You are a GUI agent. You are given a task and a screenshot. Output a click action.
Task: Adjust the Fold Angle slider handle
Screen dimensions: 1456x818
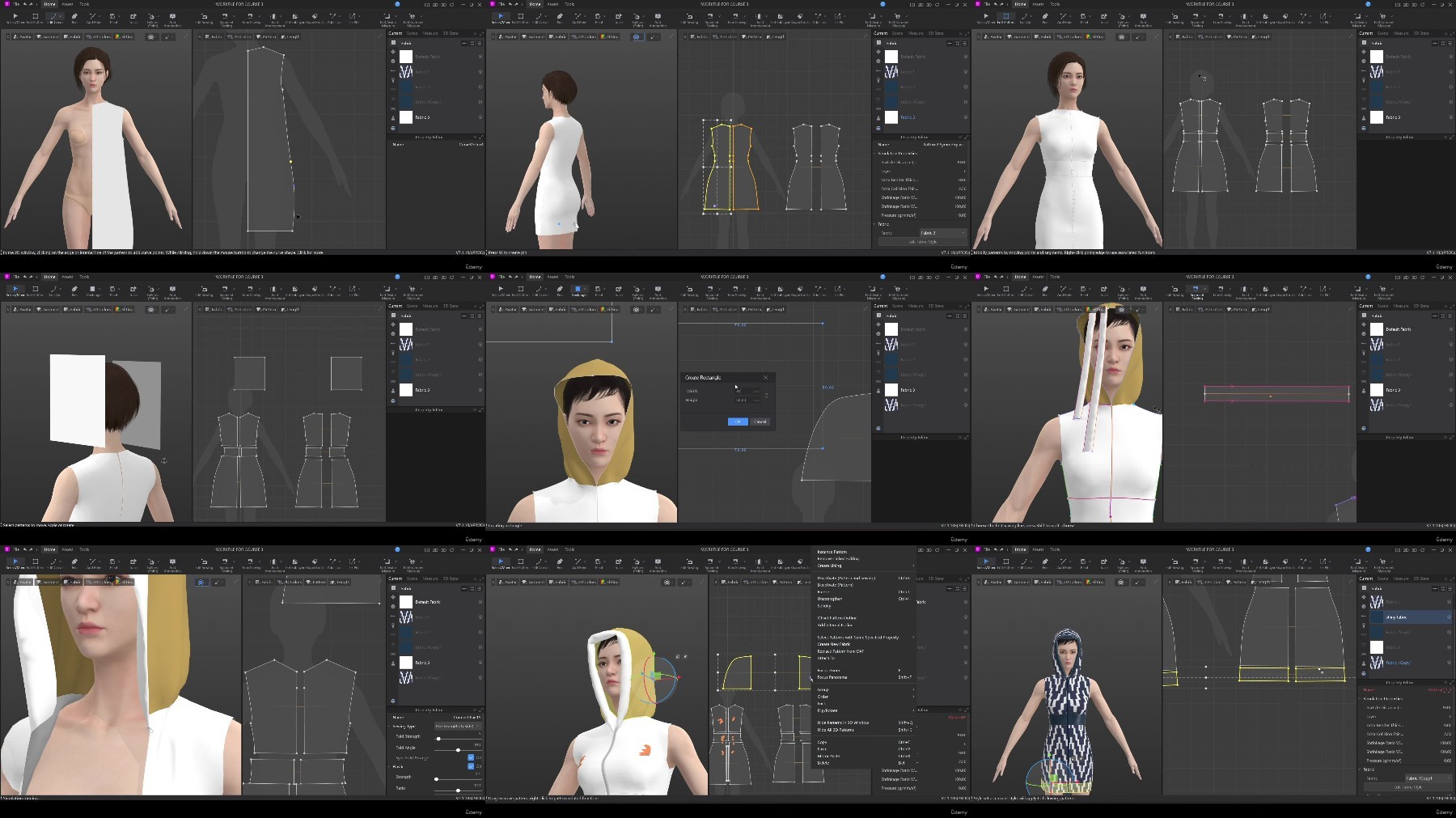[x=458, y=750]
